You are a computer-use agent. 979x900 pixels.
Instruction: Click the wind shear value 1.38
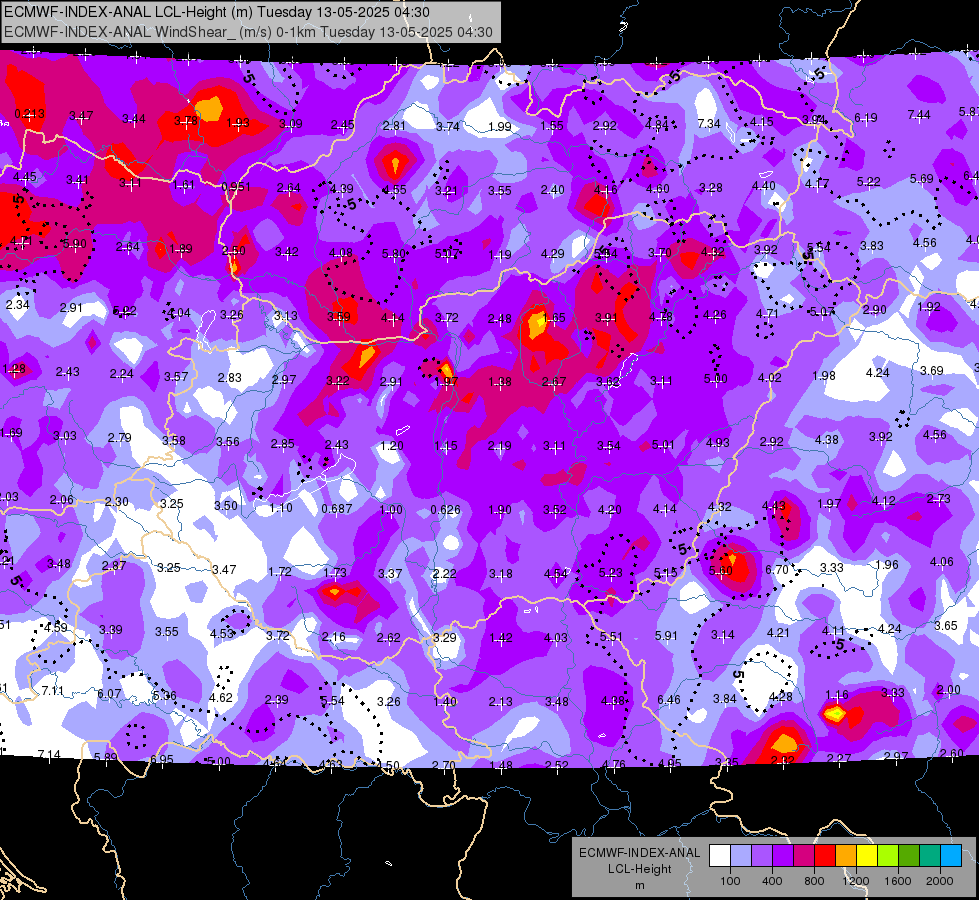pyautogui.click(x=499, y=381)
